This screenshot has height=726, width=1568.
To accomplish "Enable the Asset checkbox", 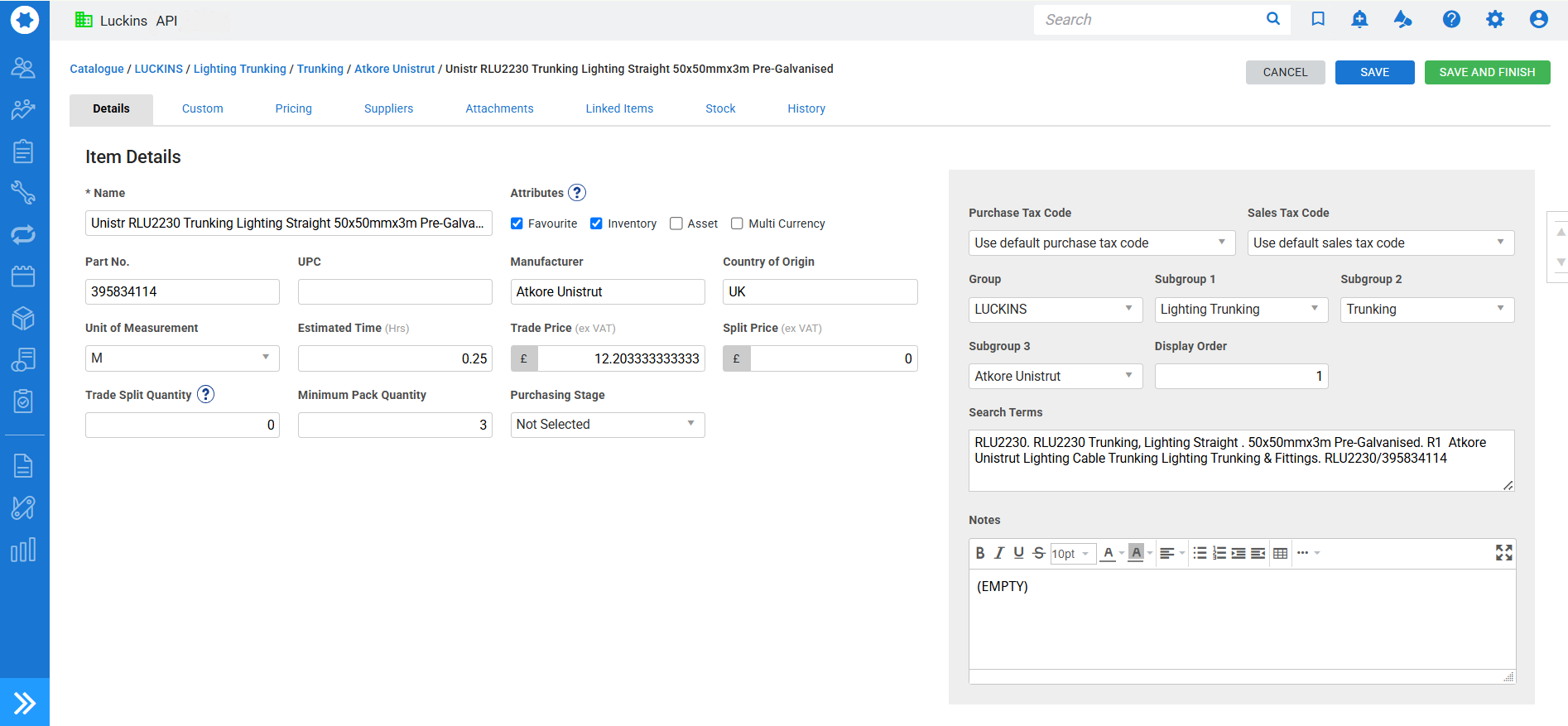I will point(676,224).
